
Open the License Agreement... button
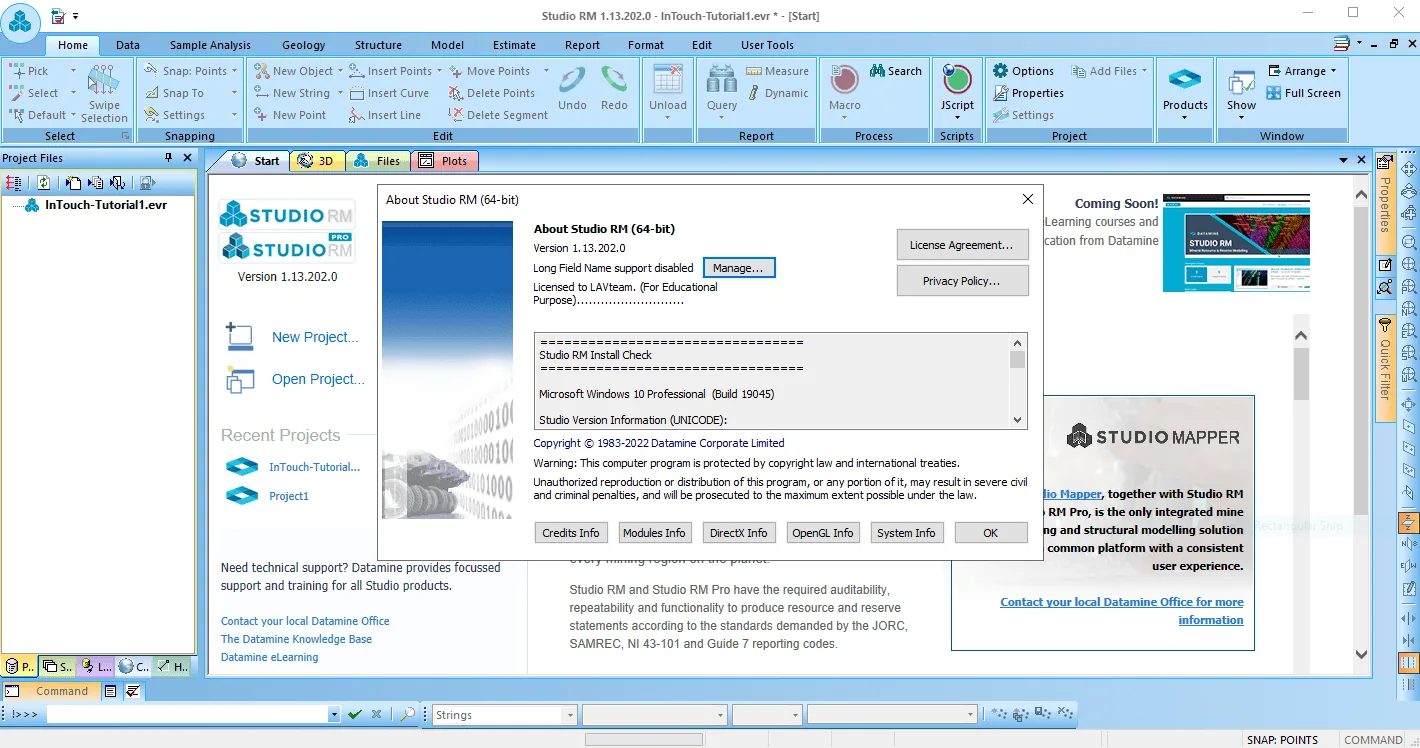[961, 245]
